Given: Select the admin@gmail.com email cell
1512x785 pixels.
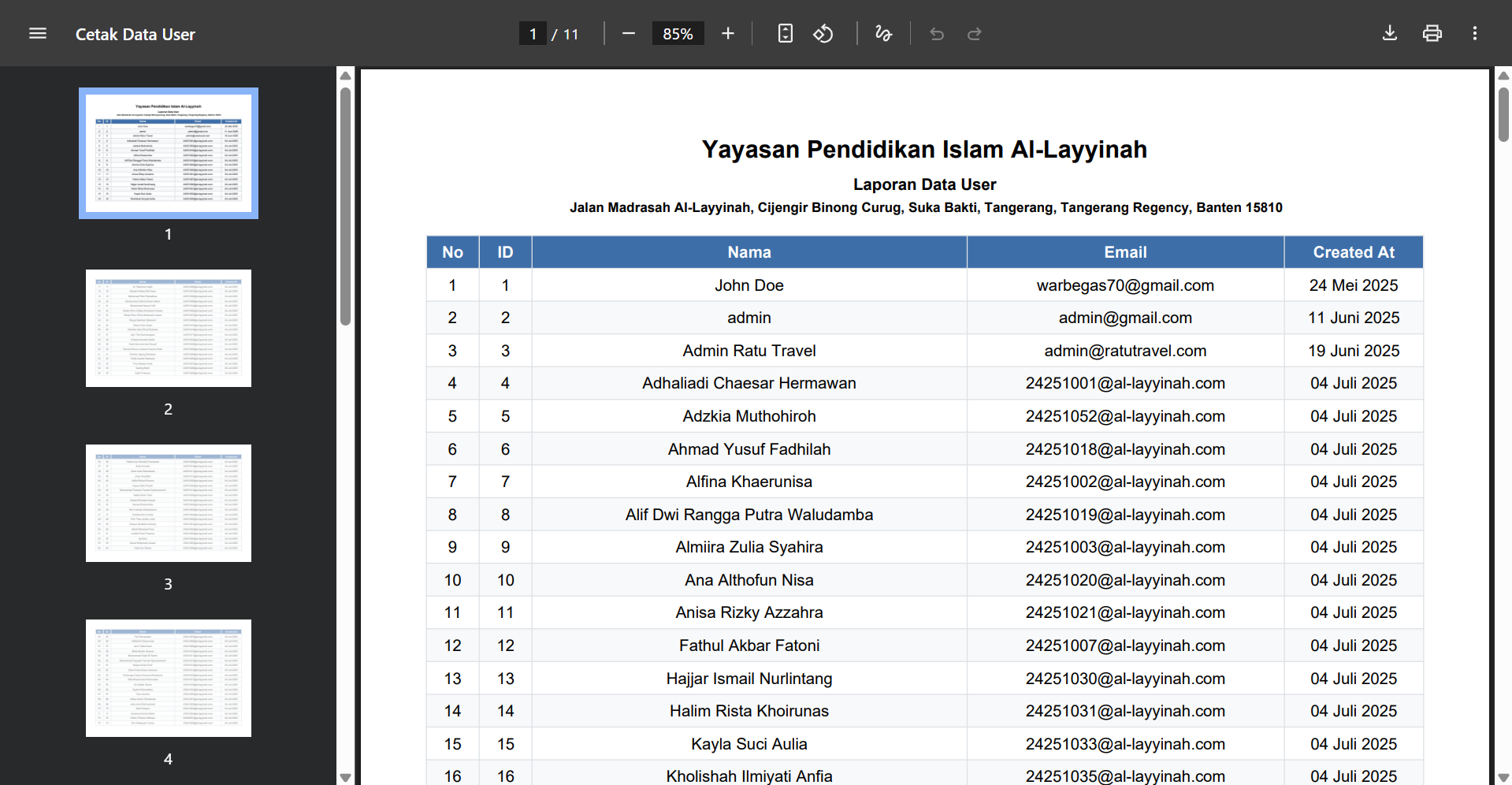Looking at the screenshot, I should coord(1125,318).
